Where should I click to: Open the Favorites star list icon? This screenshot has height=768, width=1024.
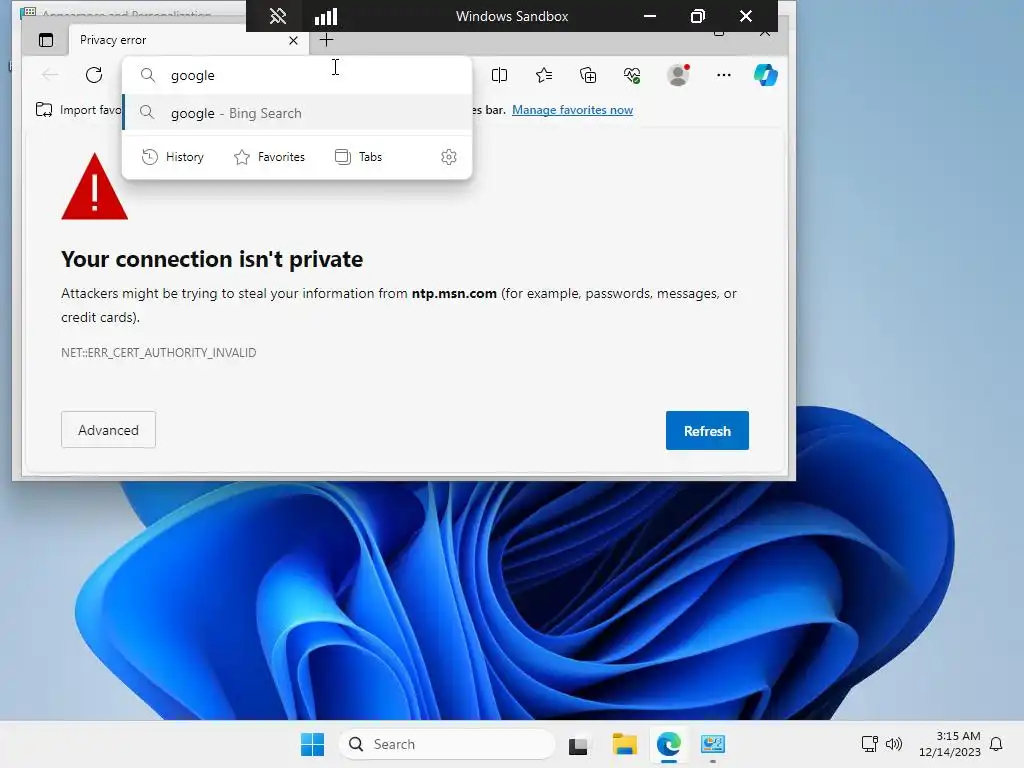[x=544, y=75]
